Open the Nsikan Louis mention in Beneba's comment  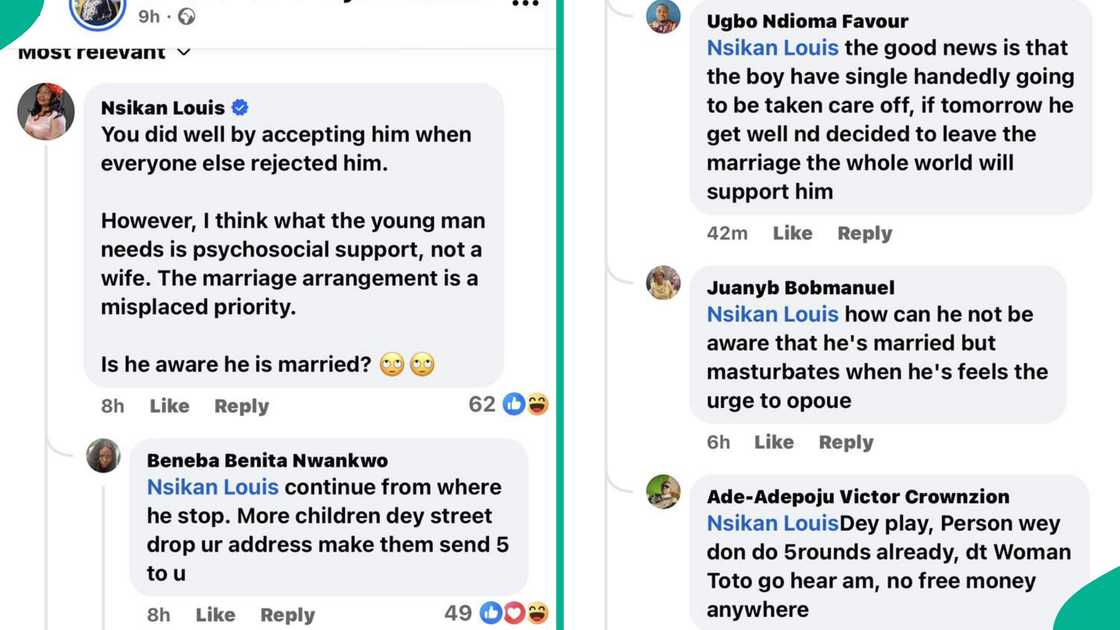pyautogui.click(x=212, y=487)
